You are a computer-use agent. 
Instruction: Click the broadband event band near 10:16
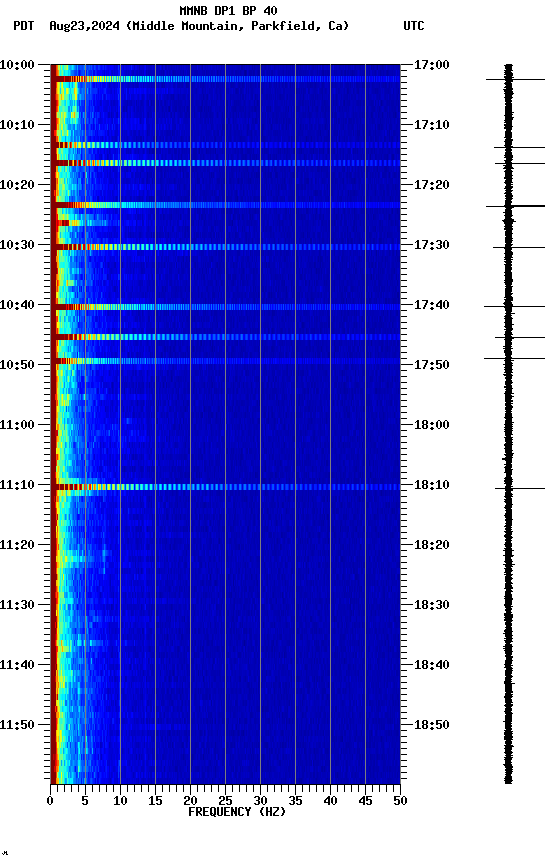(225, 163)
